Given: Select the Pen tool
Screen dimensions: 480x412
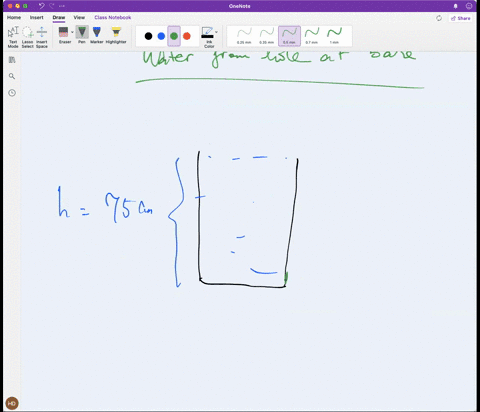Looking at the screenshot, I should (x=82, y=35).
